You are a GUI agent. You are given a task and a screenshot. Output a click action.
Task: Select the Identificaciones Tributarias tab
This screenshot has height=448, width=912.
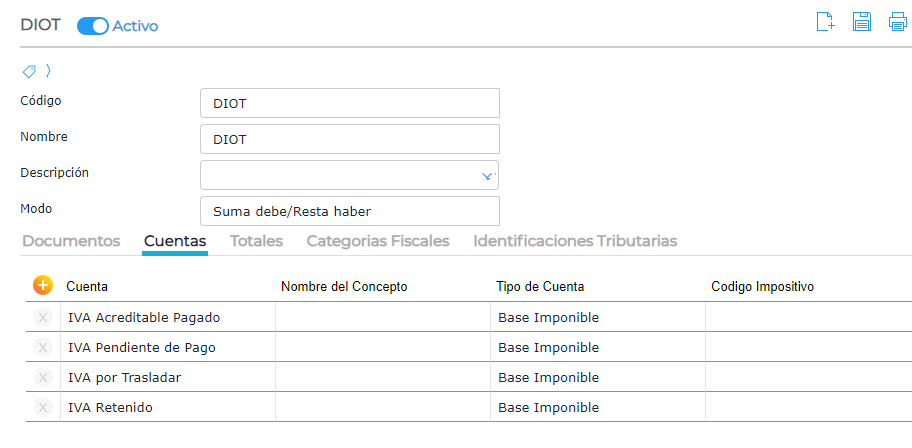575,241
